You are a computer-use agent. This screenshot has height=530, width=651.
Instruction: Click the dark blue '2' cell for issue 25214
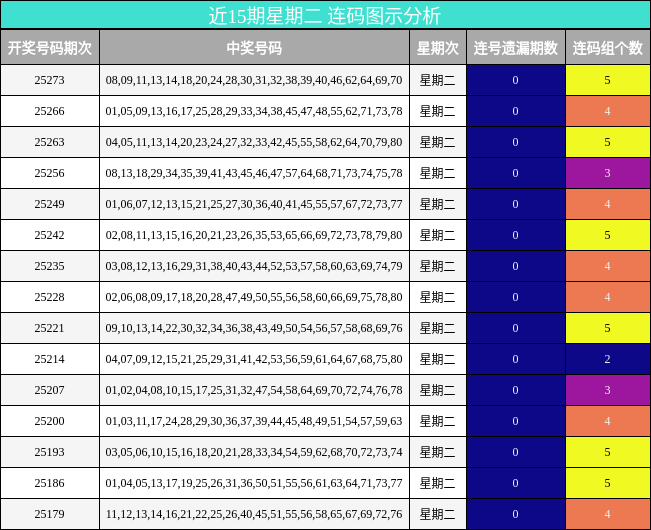tap(607, 359)
